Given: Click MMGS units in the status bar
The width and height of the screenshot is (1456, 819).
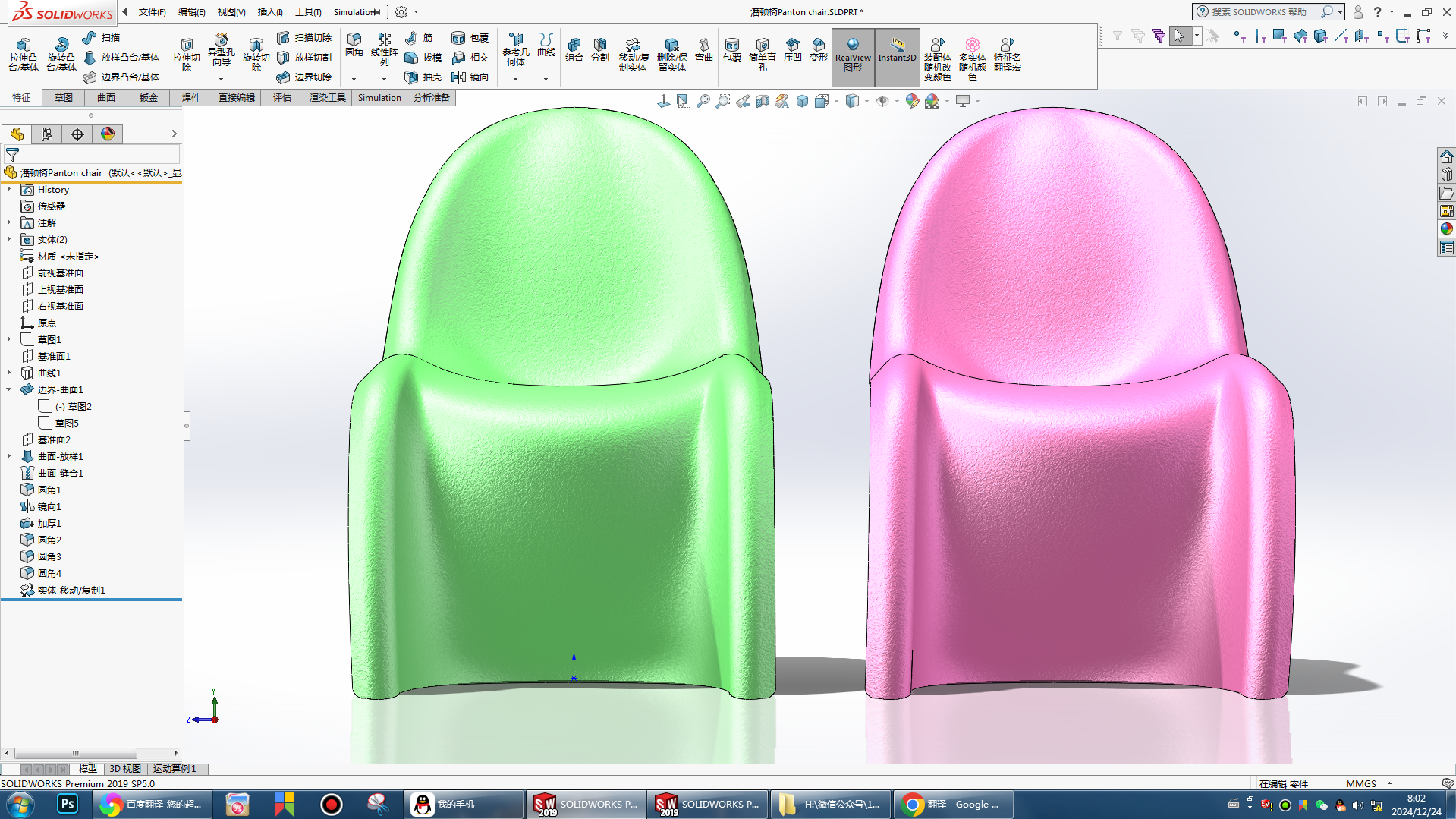Looking at the screenshot, I should 1360,783.
